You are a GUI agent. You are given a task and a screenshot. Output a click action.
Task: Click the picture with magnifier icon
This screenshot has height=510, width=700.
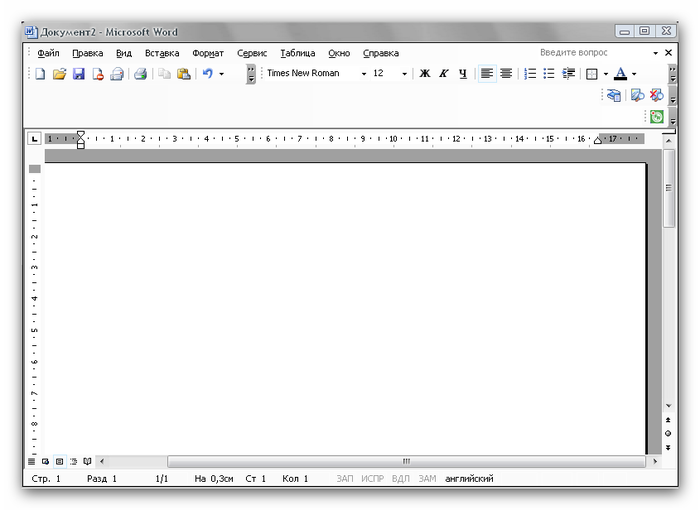point(637,95)
